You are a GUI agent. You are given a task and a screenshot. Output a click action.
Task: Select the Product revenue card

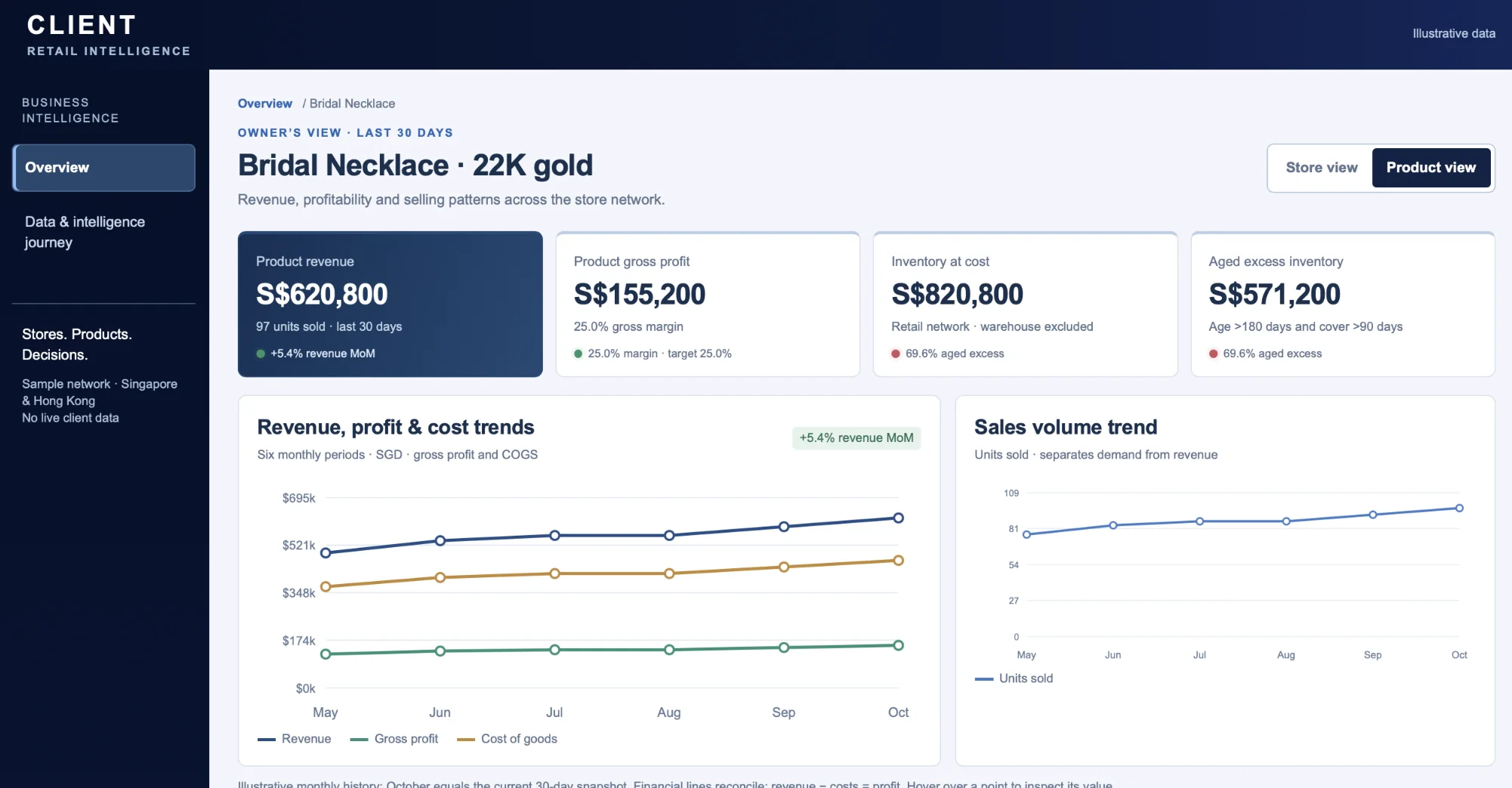[x=390, y=304]
